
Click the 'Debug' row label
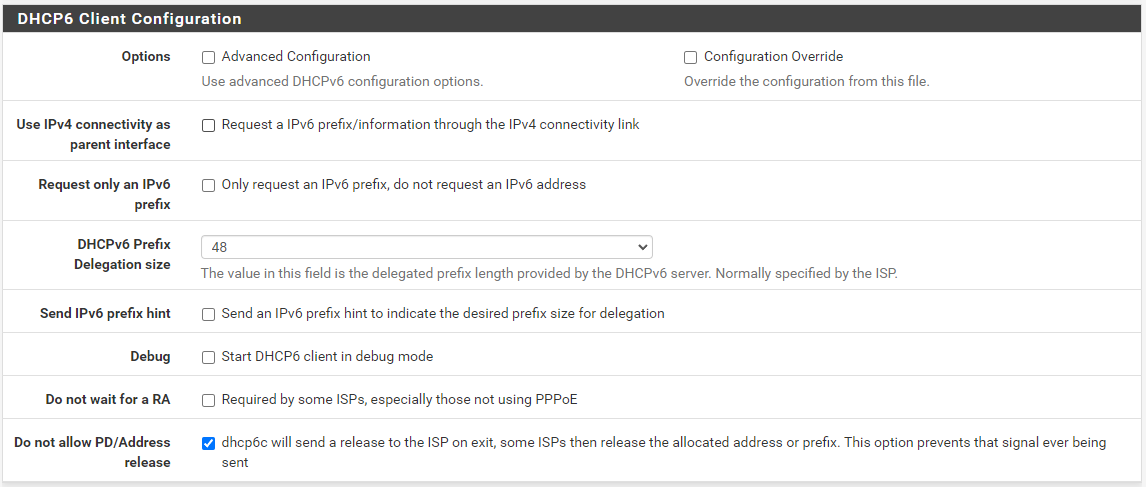pyautogui.click(x=150, y=357)
